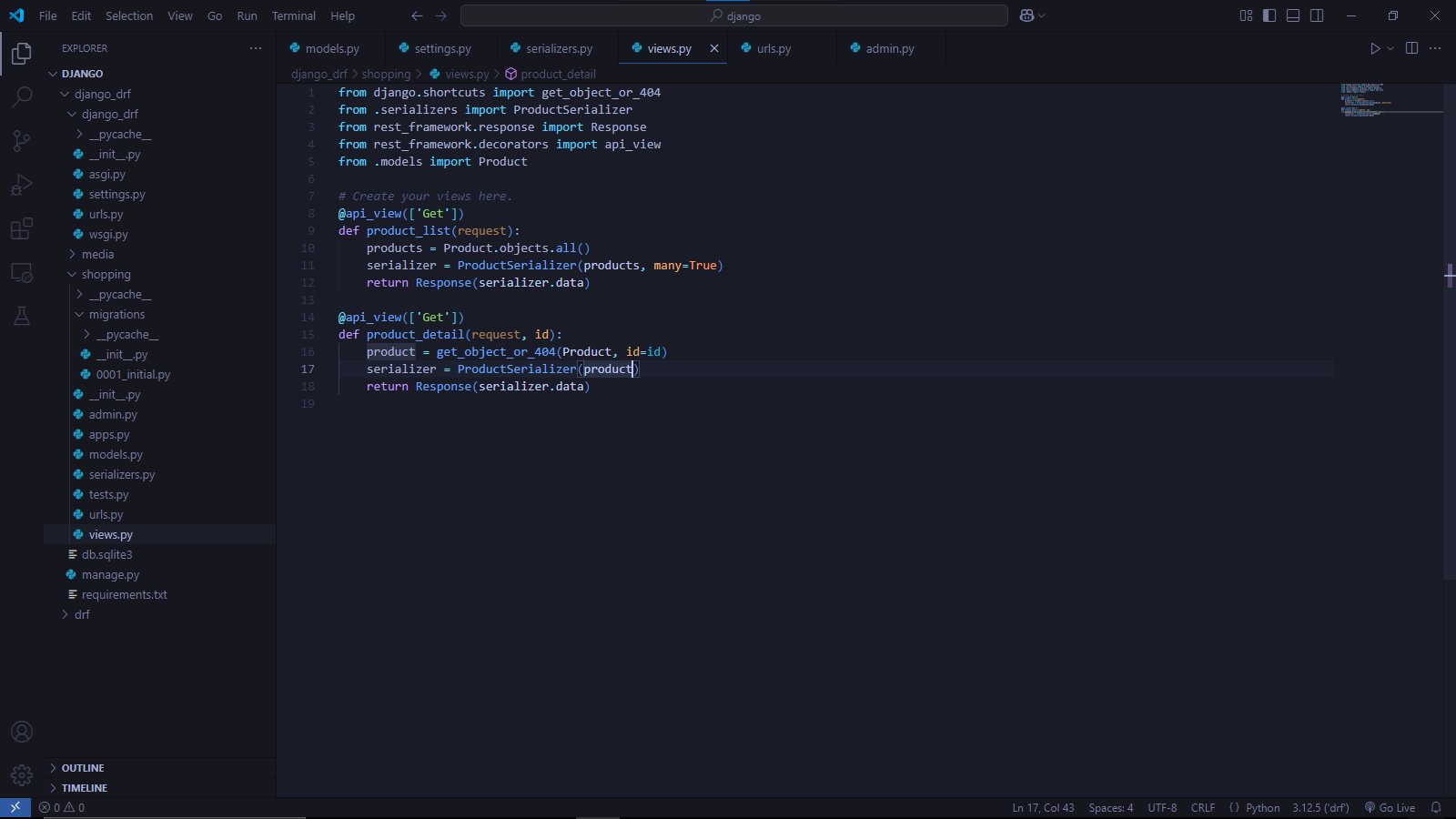Click Go Live in the status bar

click(x=1390, y=808)
